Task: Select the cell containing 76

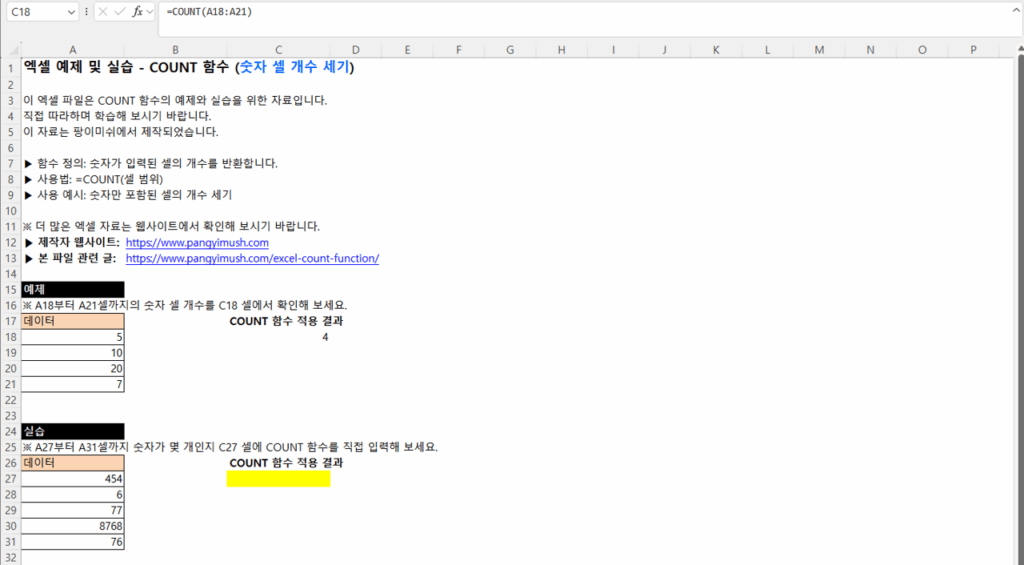Action: (72, 541)
